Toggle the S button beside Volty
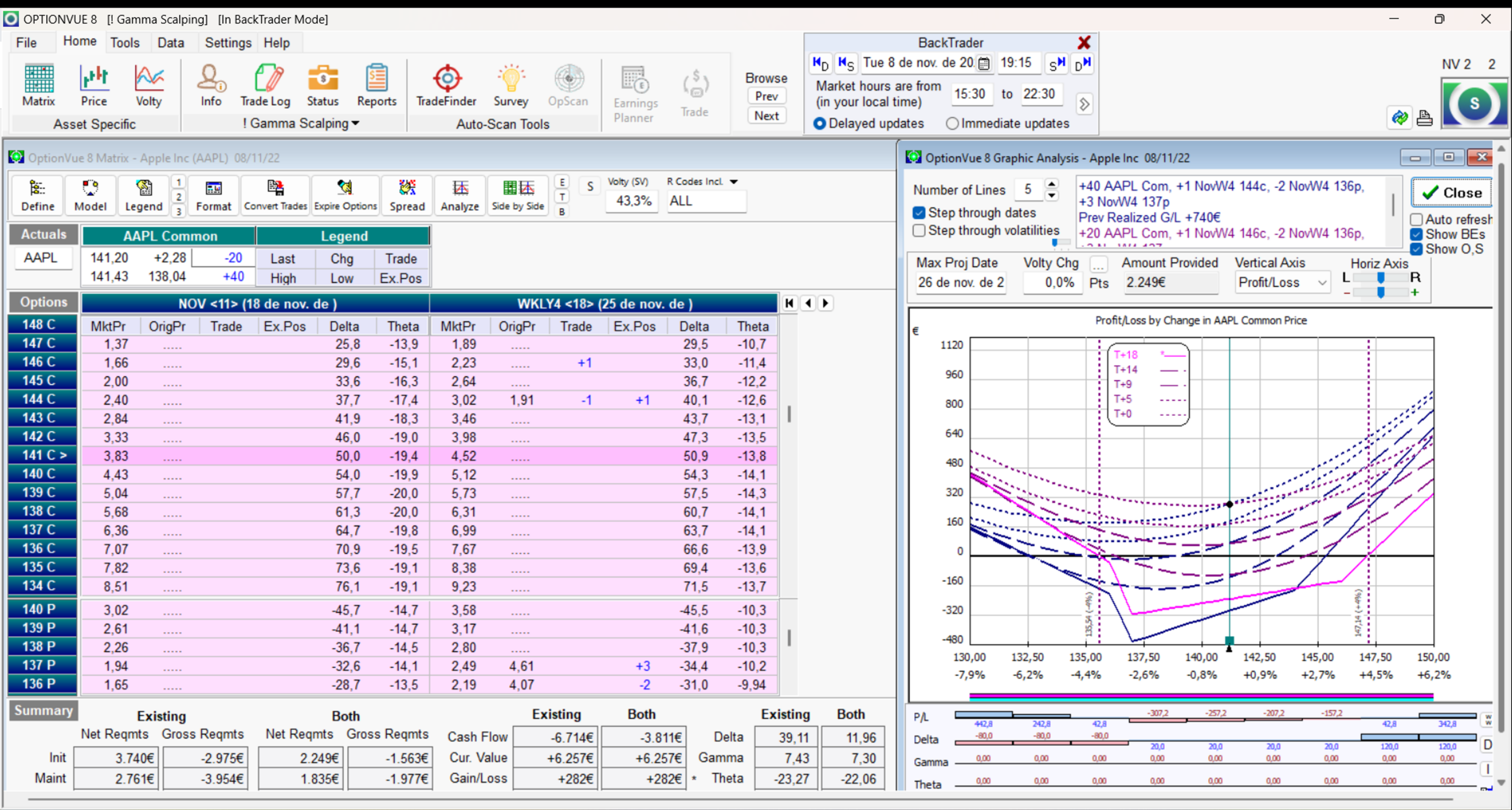 590,186
